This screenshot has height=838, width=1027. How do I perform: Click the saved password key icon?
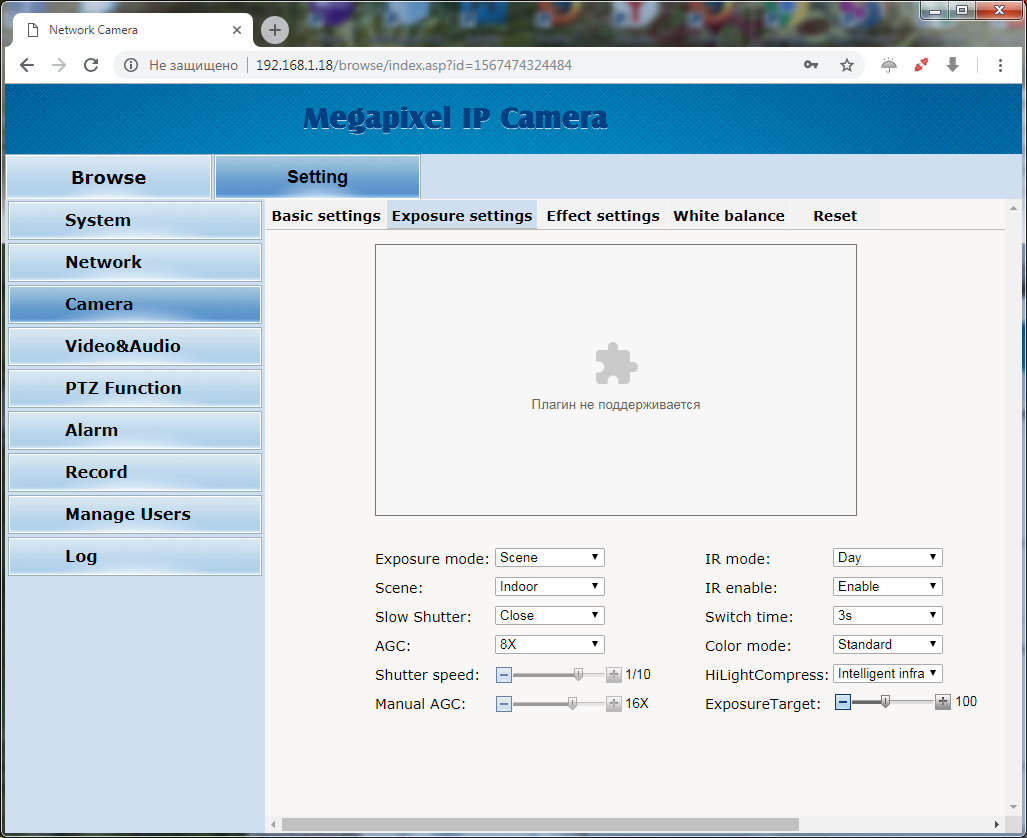click(811, 65)
